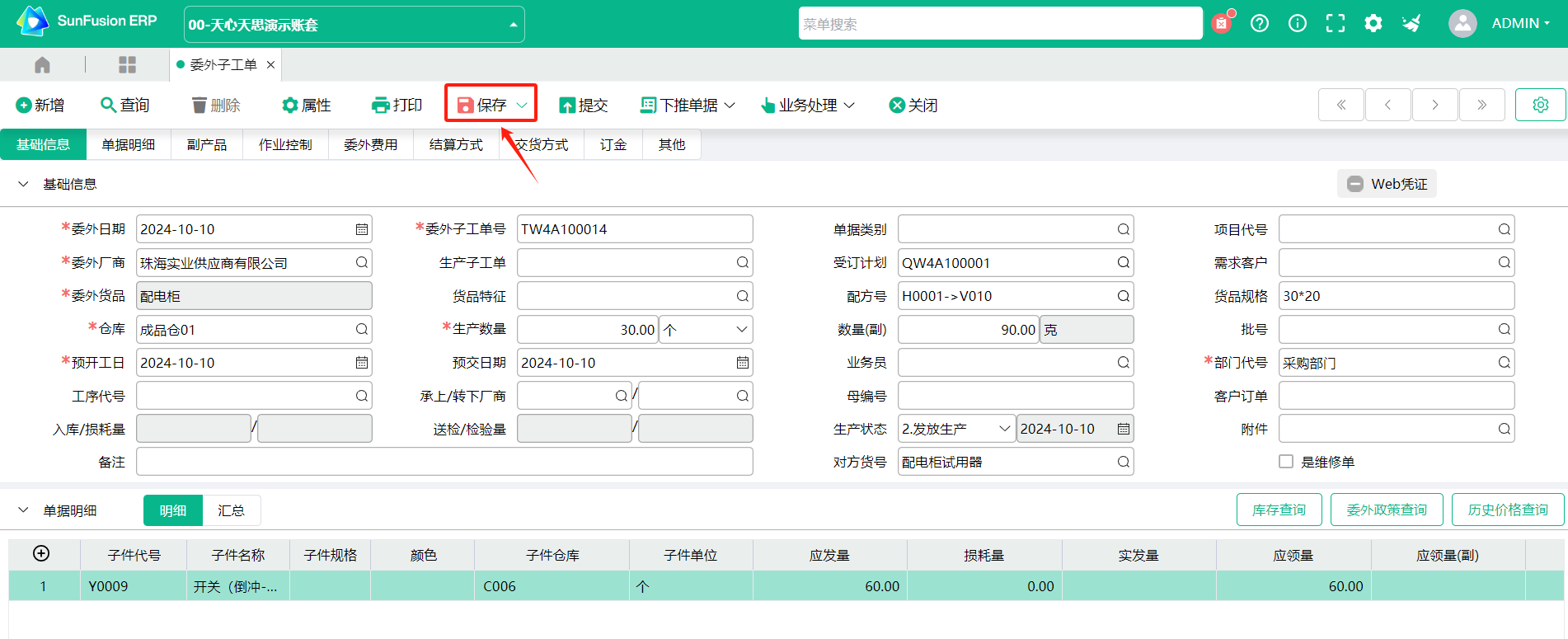Expand the 下推单据 menu
Image resolution: width=1568 pixels, height=639 pixels.
(688, 105)
